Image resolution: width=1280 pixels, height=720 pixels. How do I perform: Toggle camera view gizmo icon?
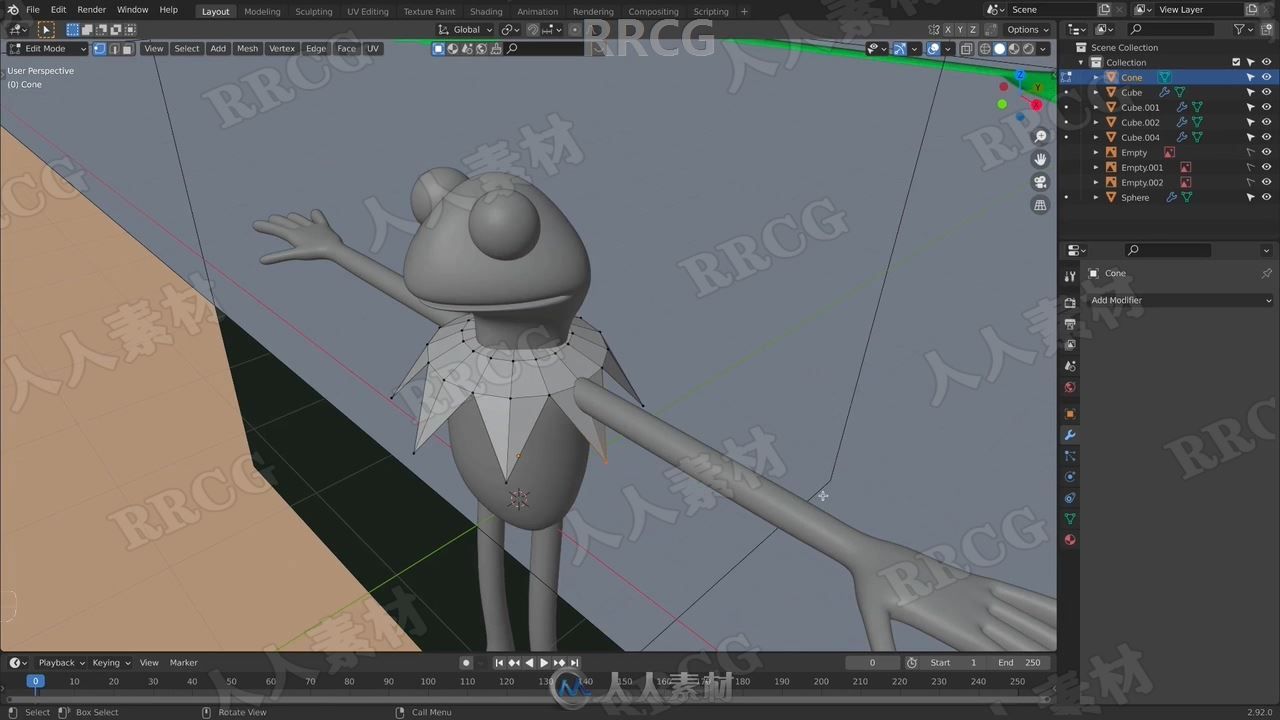(x=1040, y=183)
